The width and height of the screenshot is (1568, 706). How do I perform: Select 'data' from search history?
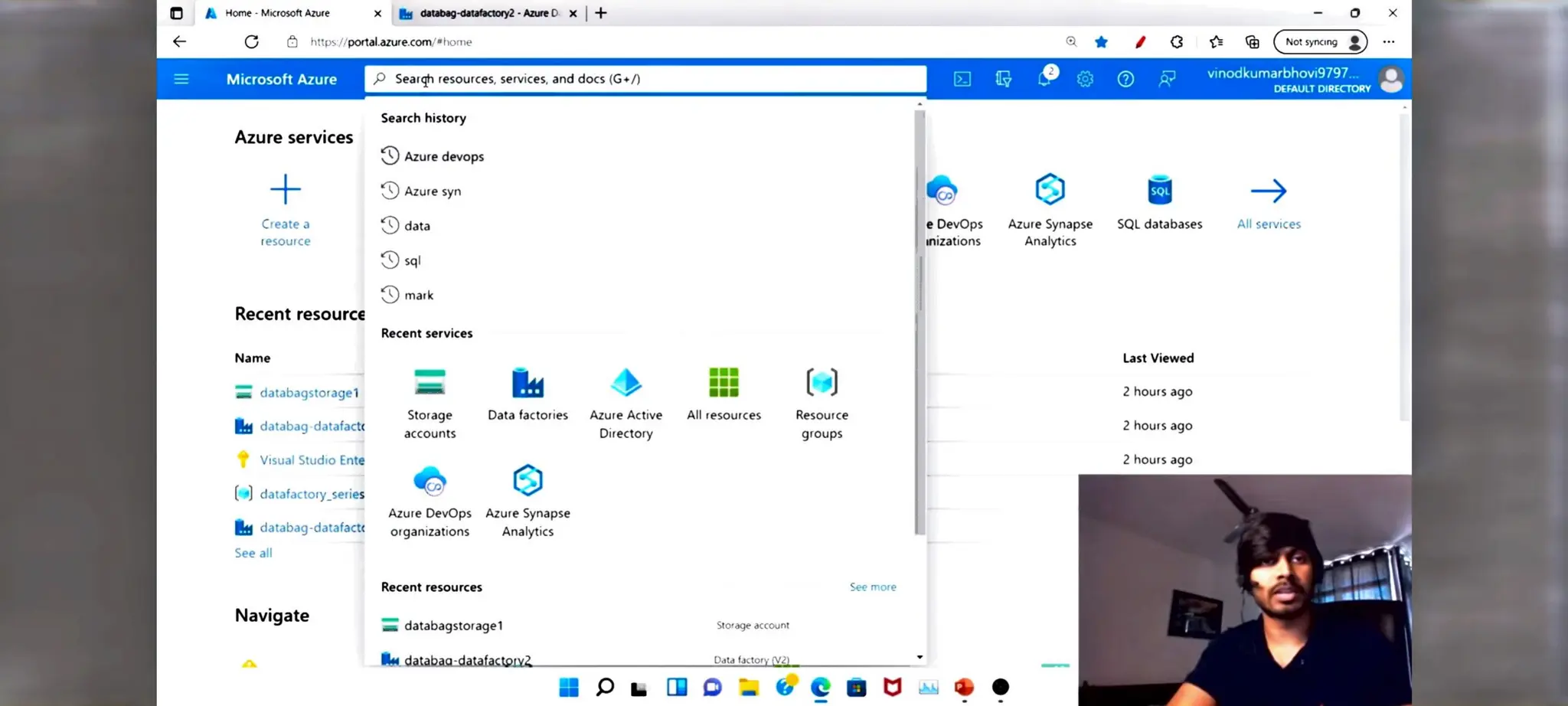pos(417,225)
